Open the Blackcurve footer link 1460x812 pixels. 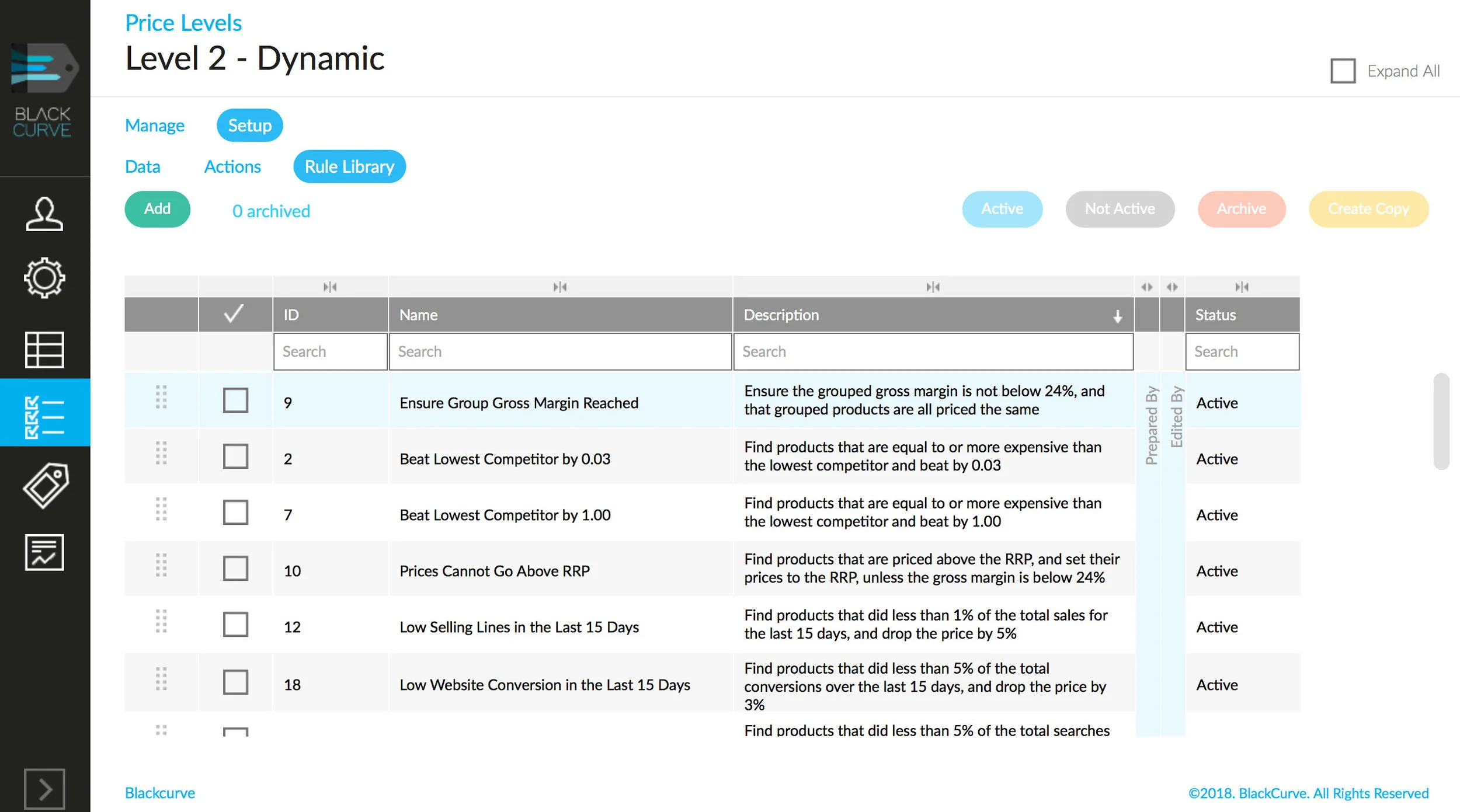coord(160,793)
